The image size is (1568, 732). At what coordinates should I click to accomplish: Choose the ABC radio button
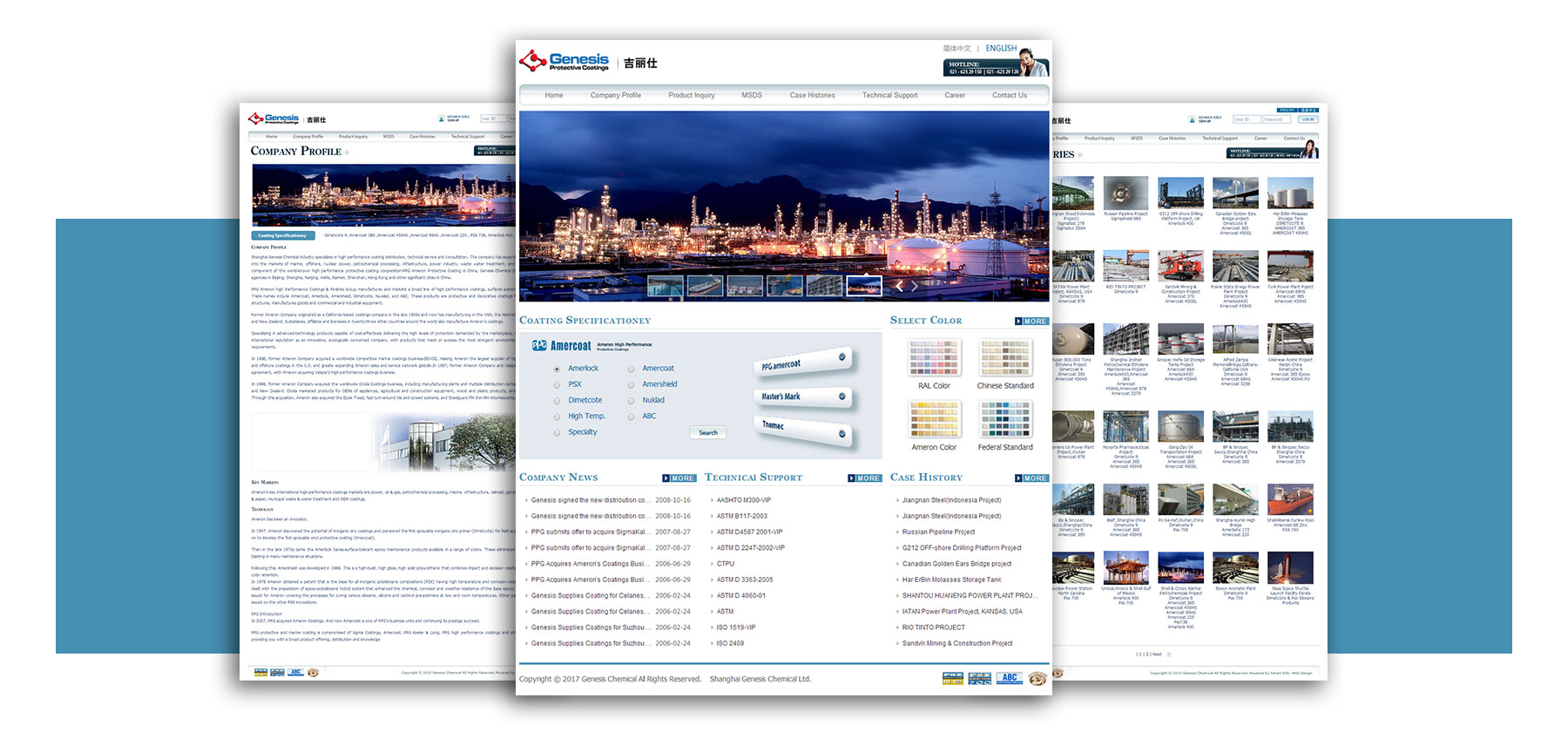click(x=631, y=417)
